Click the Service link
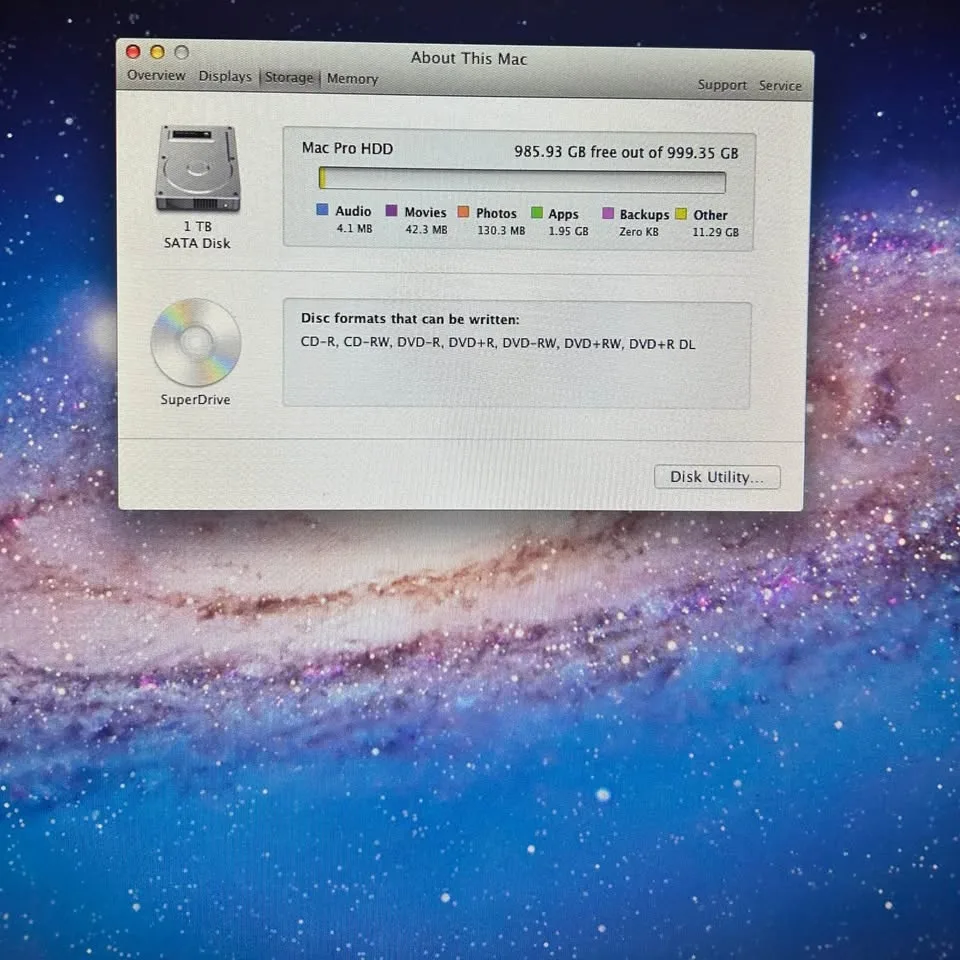960x960 pixels. pos(780,86)
